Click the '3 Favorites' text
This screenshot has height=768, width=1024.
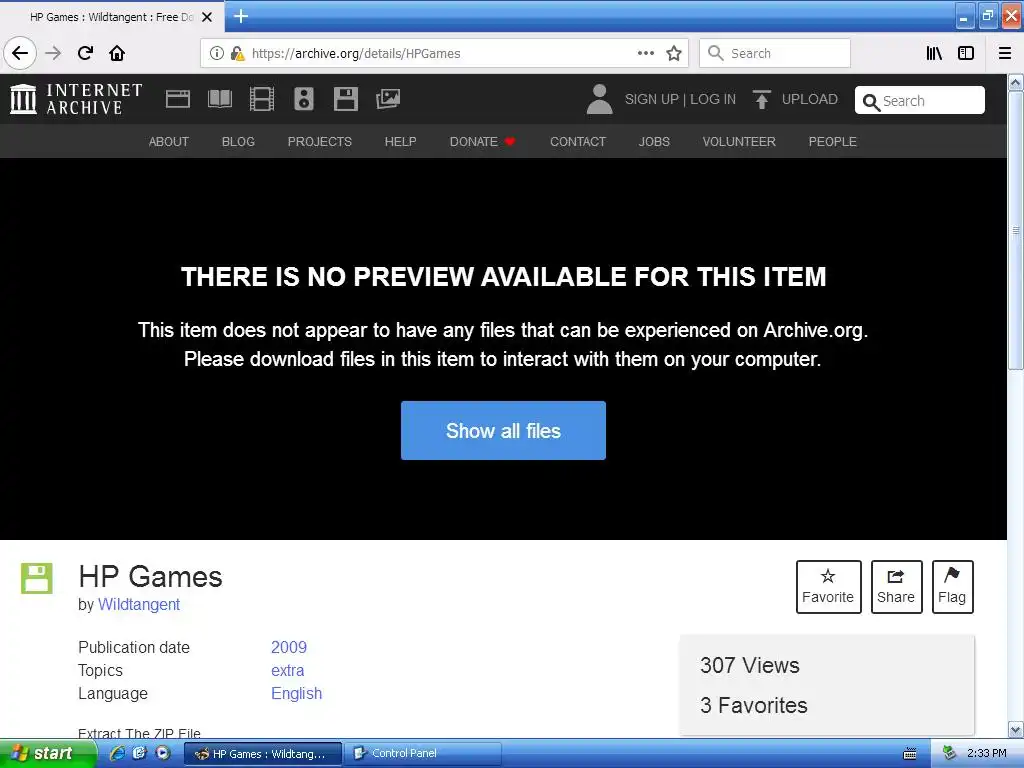click(754, 705)
